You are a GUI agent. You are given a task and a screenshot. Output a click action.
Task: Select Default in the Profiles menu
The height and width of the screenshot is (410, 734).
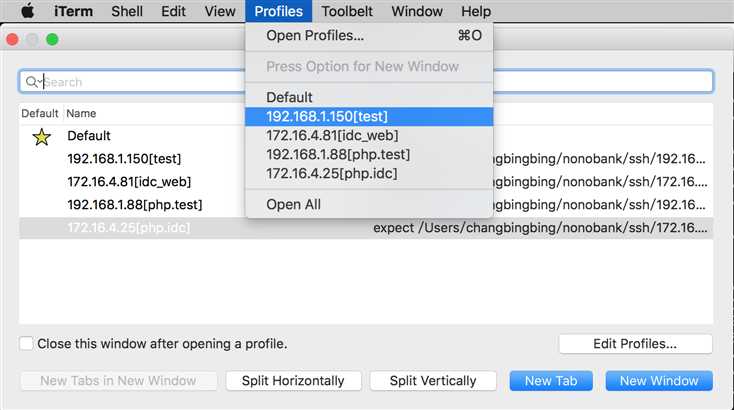click(369, 97)
